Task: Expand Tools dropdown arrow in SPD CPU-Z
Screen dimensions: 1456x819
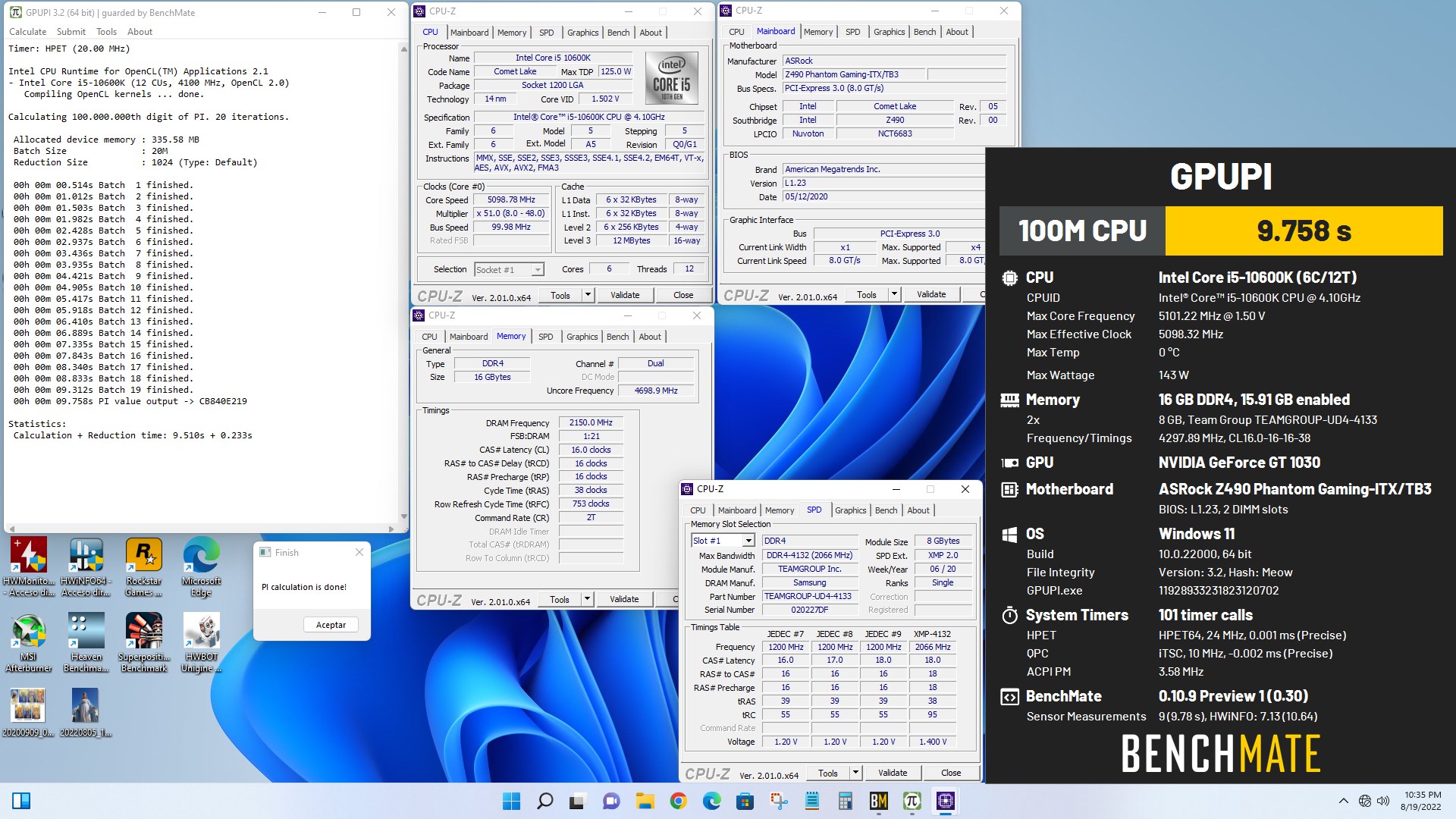Action: point(855,773)
